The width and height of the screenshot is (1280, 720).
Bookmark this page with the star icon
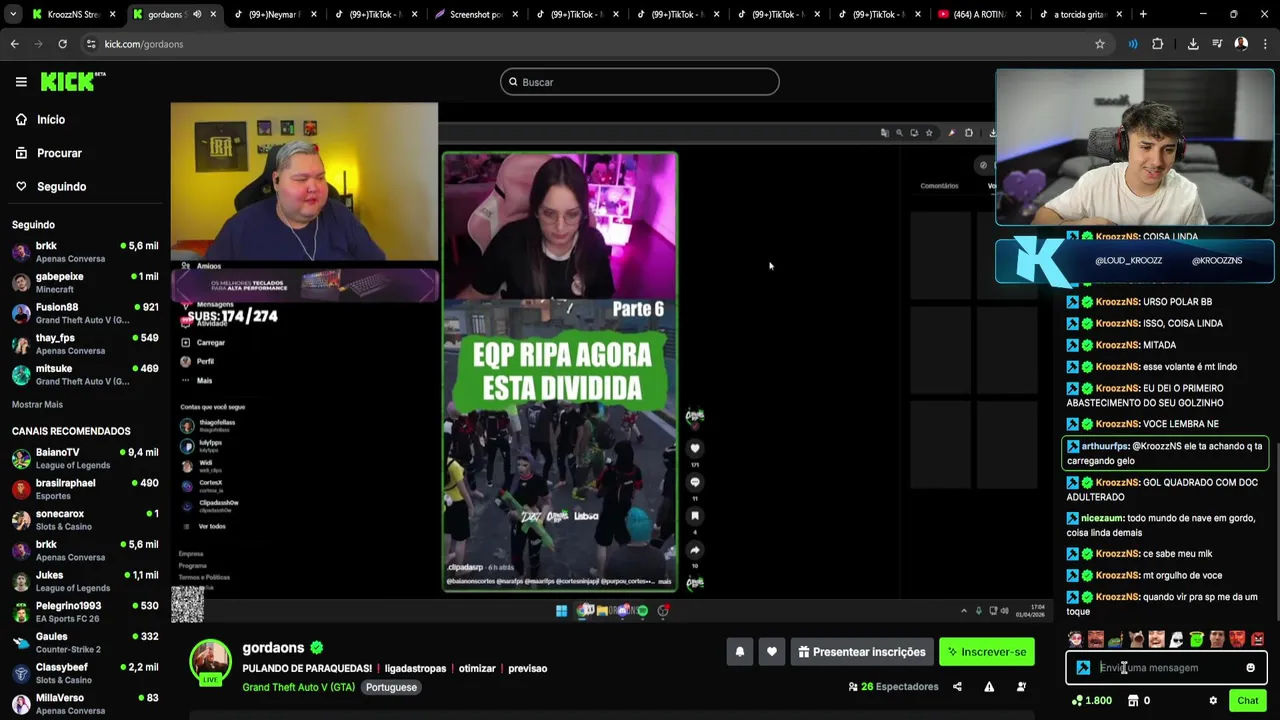1100,44
